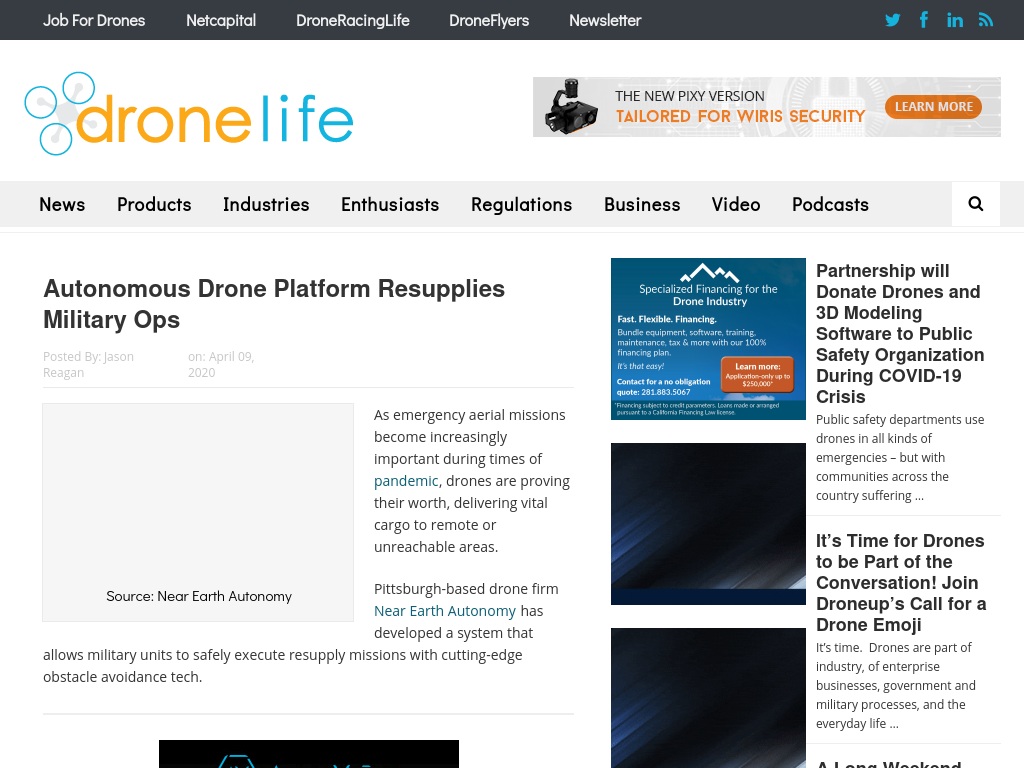Open DroneRacingLife in top bar
This screenshot has height=768, width=1024.
353,20
